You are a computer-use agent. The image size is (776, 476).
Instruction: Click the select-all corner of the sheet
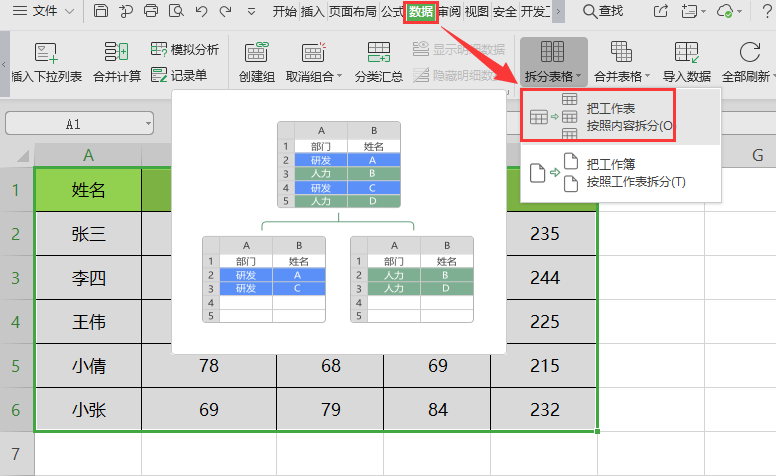[x=23, y=156]
